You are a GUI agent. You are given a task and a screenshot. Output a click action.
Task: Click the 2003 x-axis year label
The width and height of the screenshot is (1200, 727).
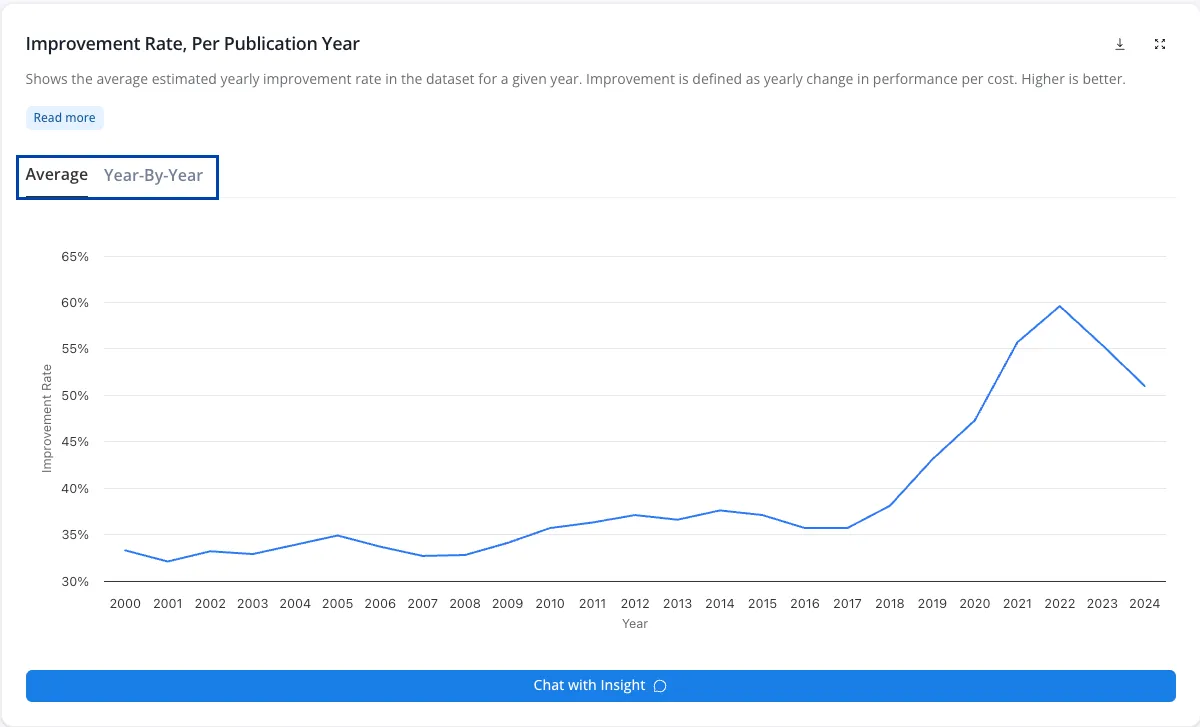click(253, 604)
